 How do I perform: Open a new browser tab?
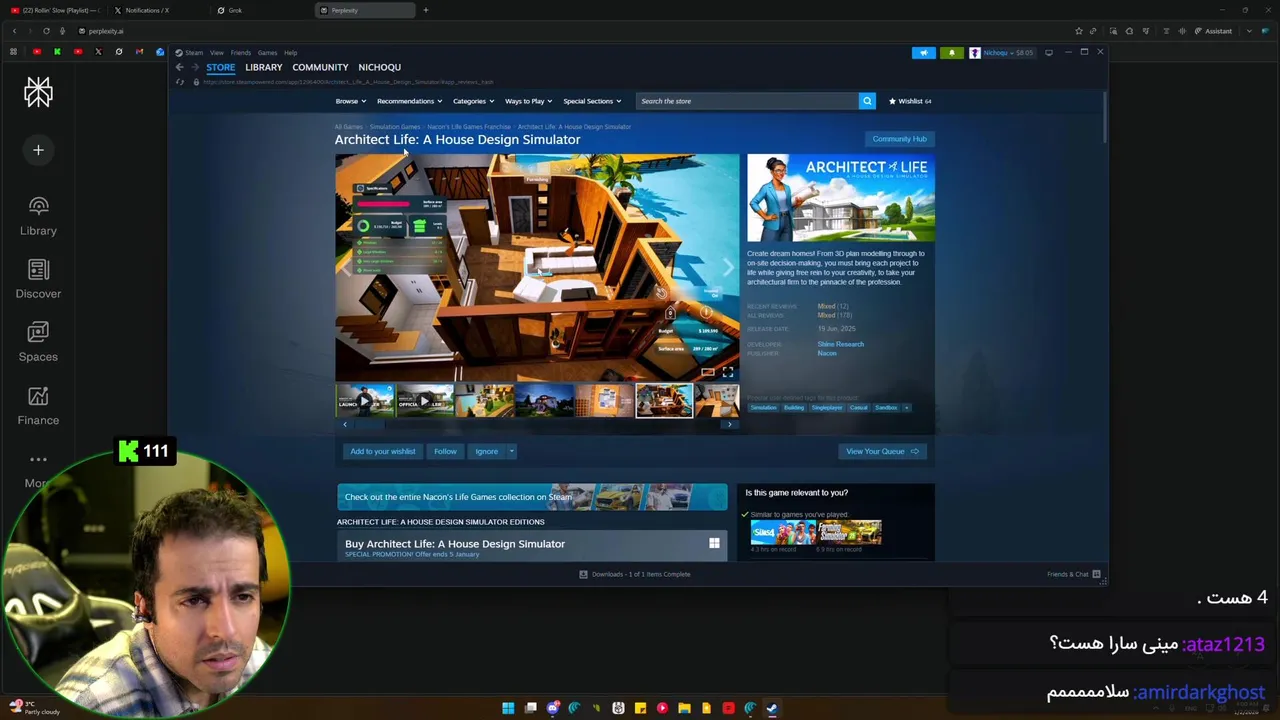tap(425, 10)
